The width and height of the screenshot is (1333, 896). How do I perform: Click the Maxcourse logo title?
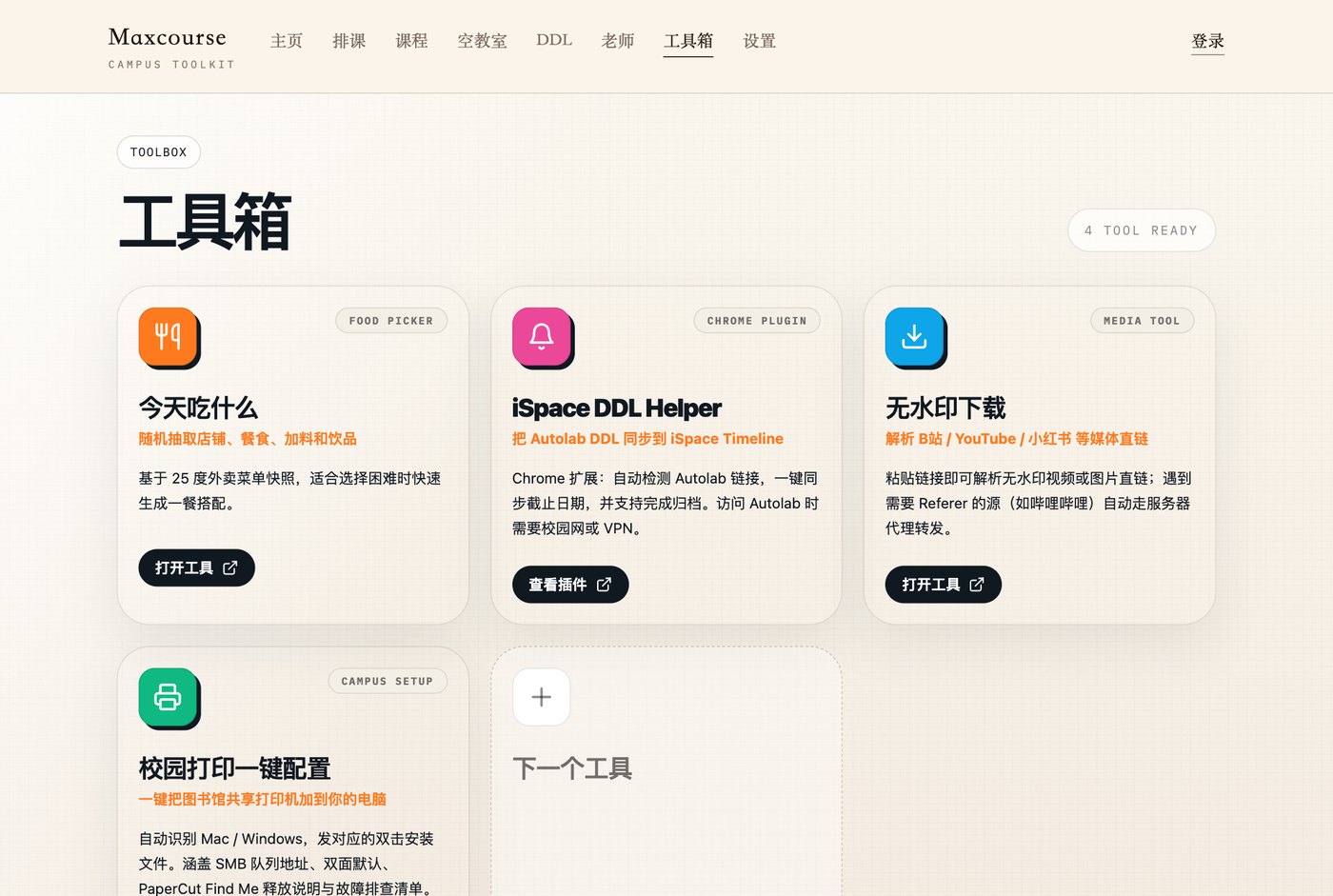click(168, 37)
